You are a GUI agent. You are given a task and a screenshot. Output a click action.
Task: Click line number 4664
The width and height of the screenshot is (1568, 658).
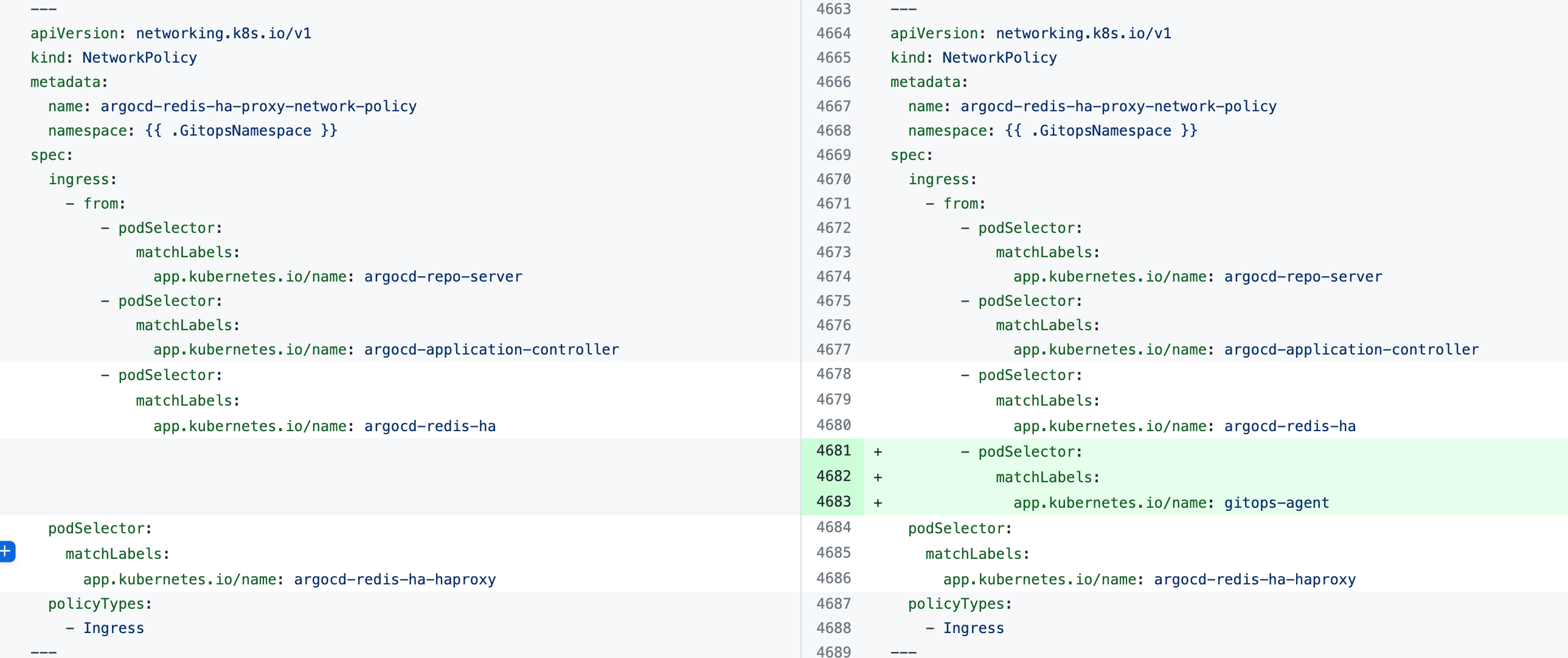(833, 33)
